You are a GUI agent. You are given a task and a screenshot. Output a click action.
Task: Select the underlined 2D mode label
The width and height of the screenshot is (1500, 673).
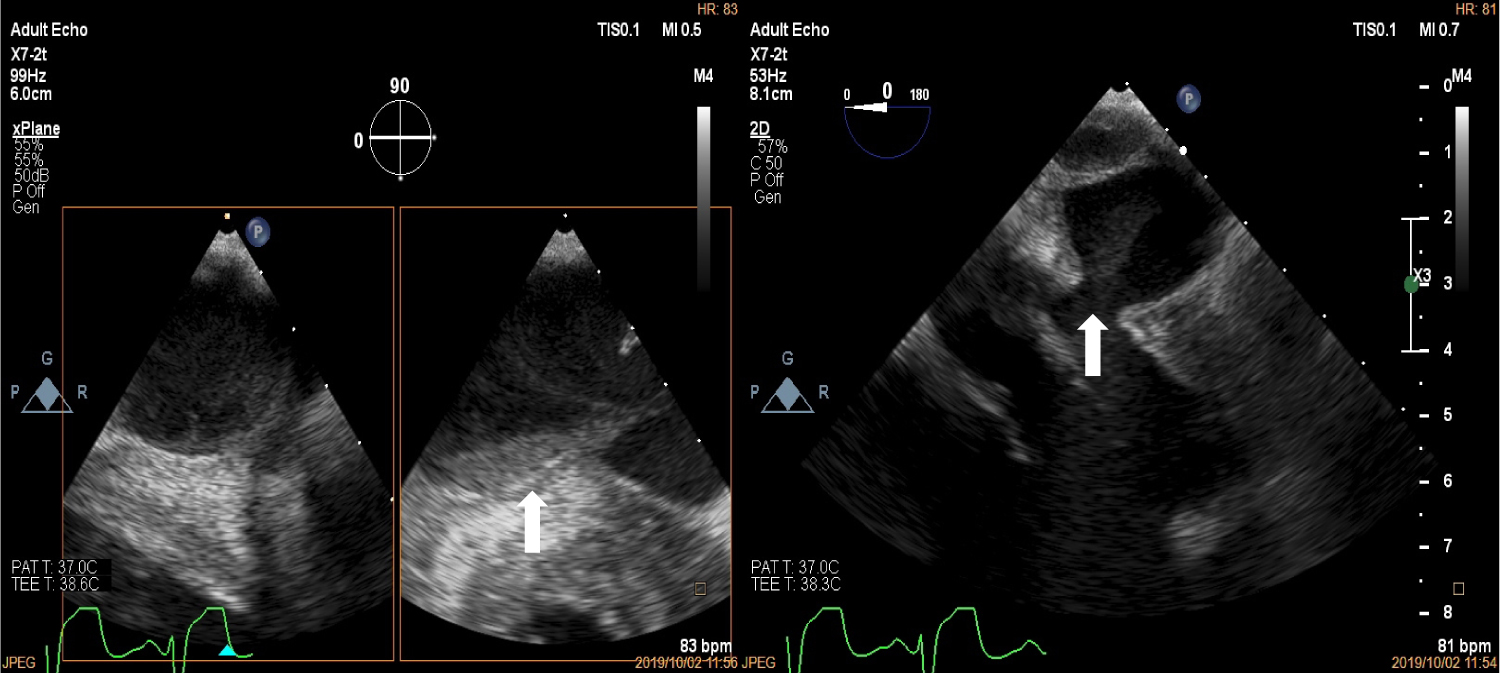pos(763,129)
